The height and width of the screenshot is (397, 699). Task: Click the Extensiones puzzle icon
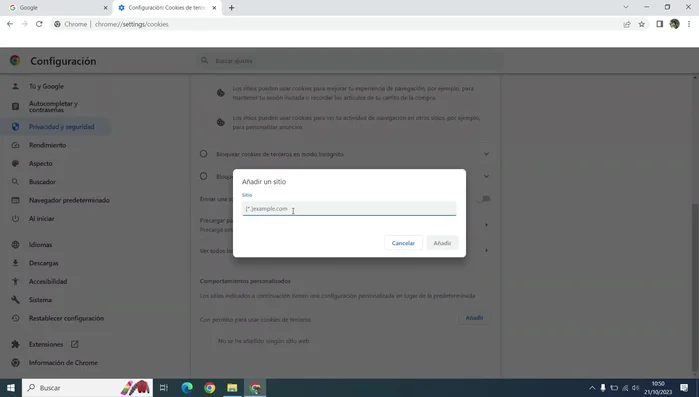(16, 344)
